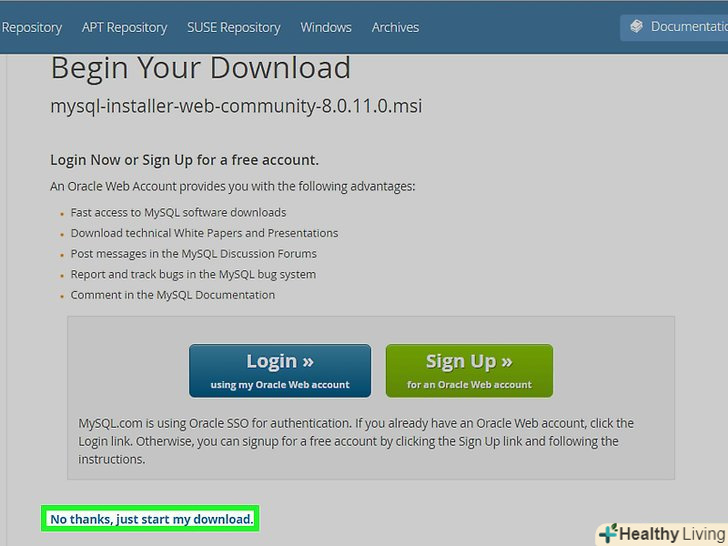Click 'Report and track bugs' list item
The image size is (728, 546).
pyautogui.click(x=193, y=274)
